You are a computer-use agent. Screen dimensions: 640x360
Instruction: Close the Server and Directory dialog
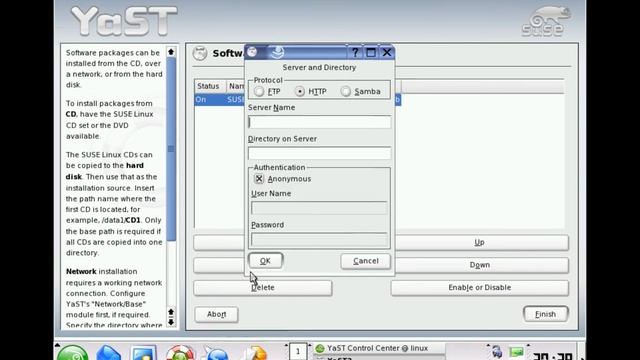pyautogui.click(x=387, y=53)
